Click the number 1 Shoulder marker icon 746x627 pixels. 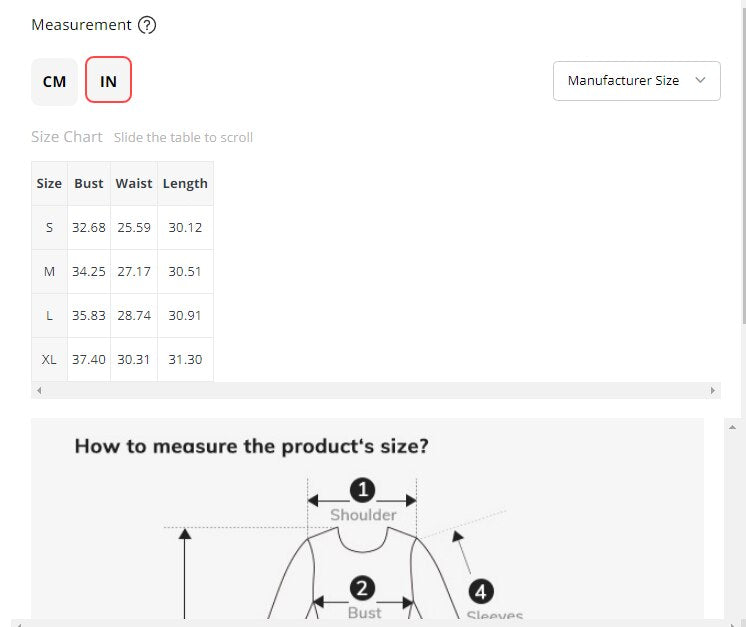[363, 490]
